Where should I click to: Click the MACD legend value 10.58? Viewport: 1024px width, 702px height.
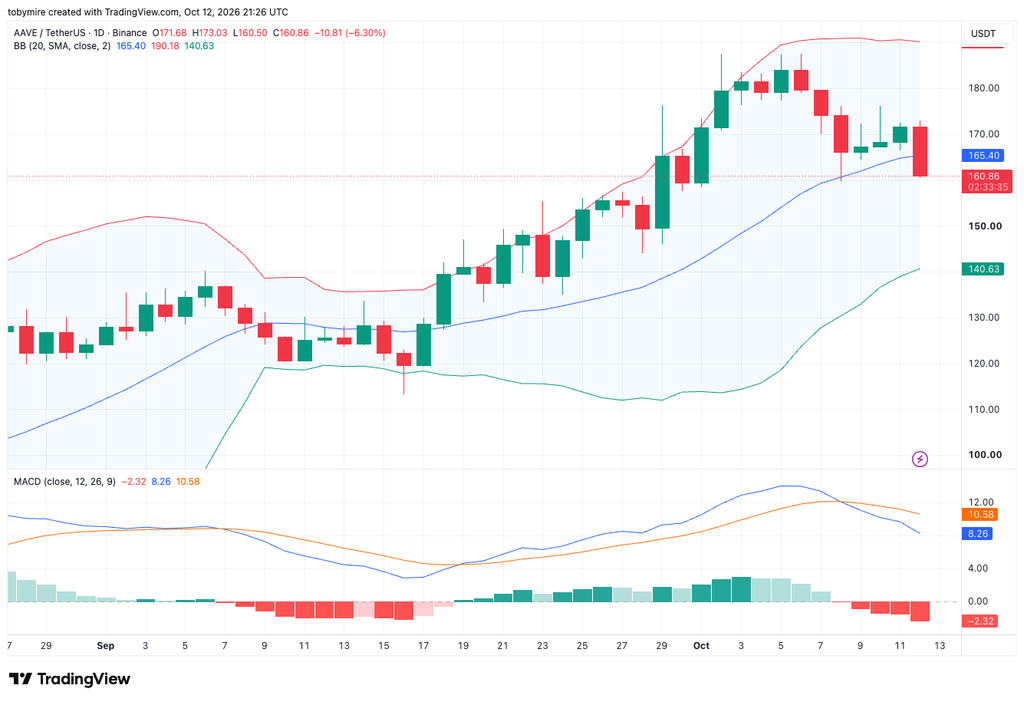click(x=188, y=481)
